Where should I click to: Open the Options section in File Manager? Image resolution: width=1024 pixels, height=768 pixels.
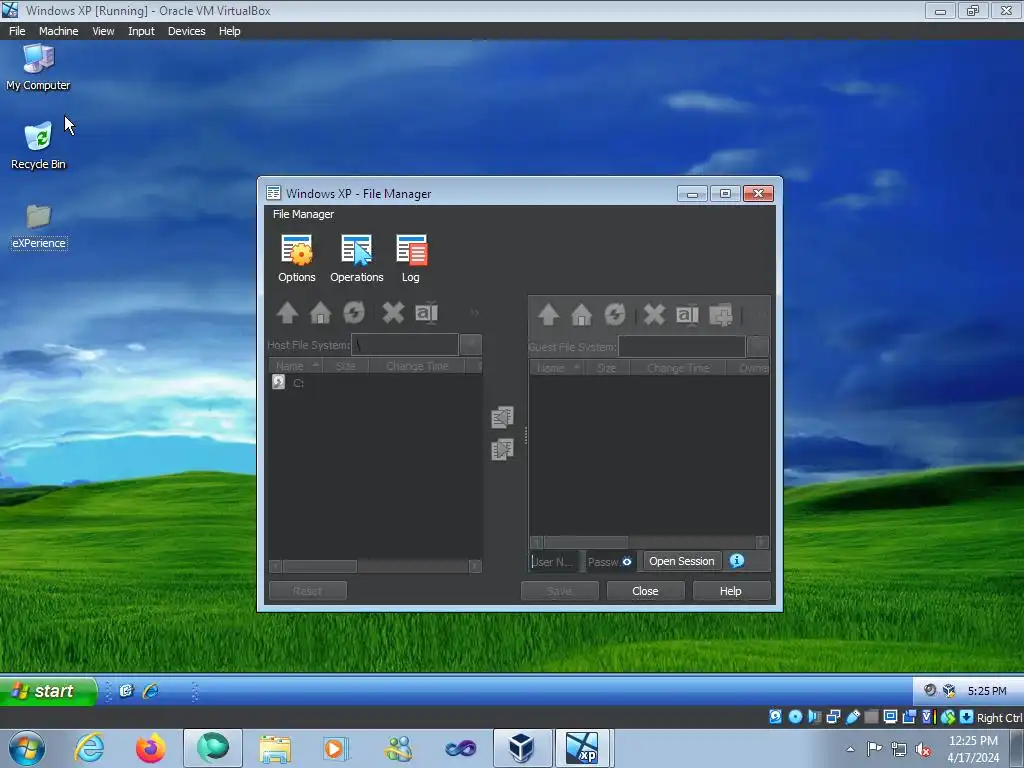pyautogui.click(x=296, y=259)
